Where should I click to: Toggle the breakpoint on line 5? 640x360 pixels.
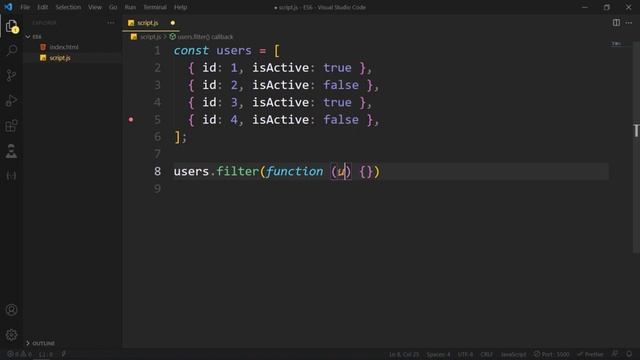click(x=131, y=120)
